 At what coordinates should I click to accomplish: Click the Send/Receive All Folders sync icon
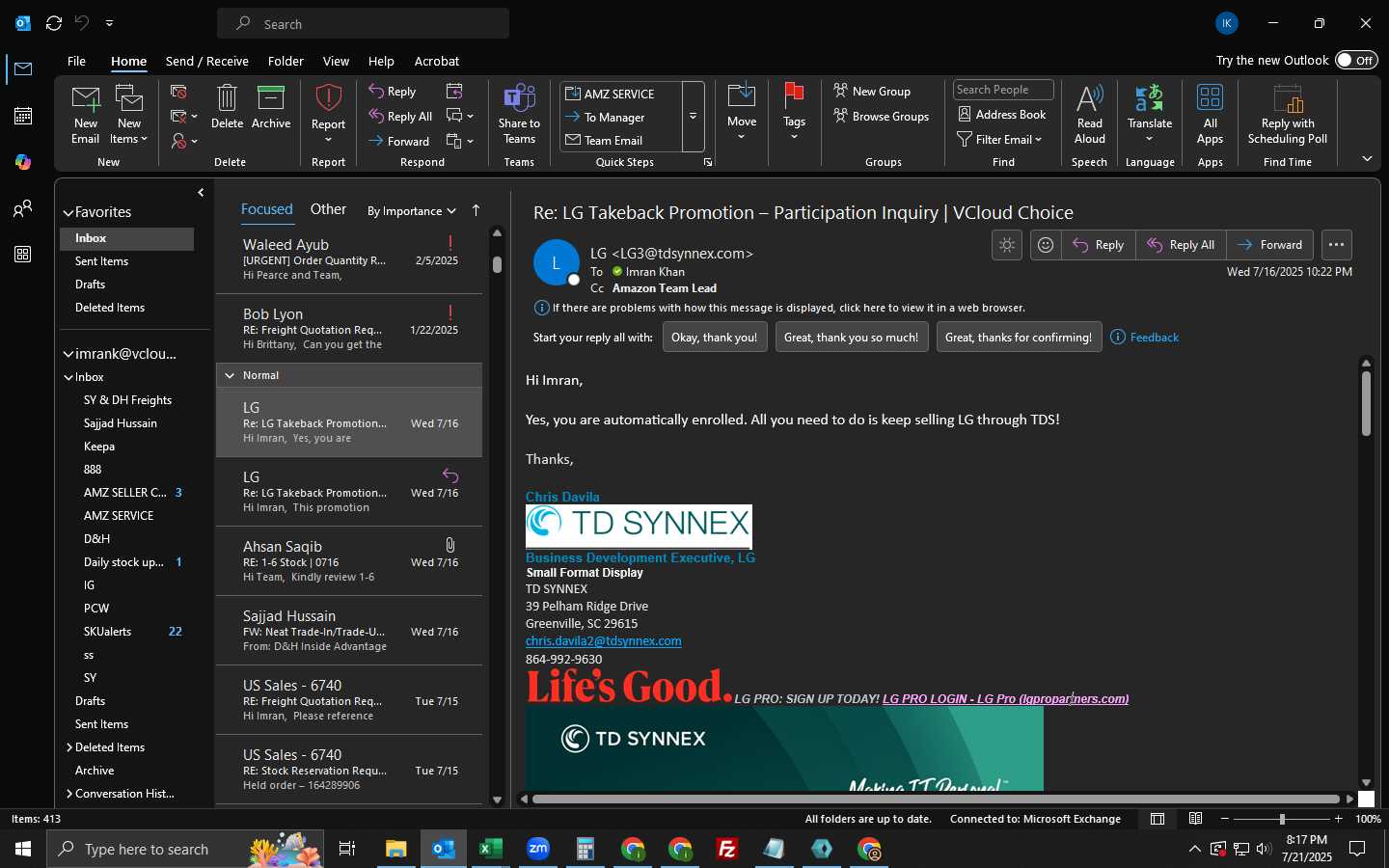54,23
